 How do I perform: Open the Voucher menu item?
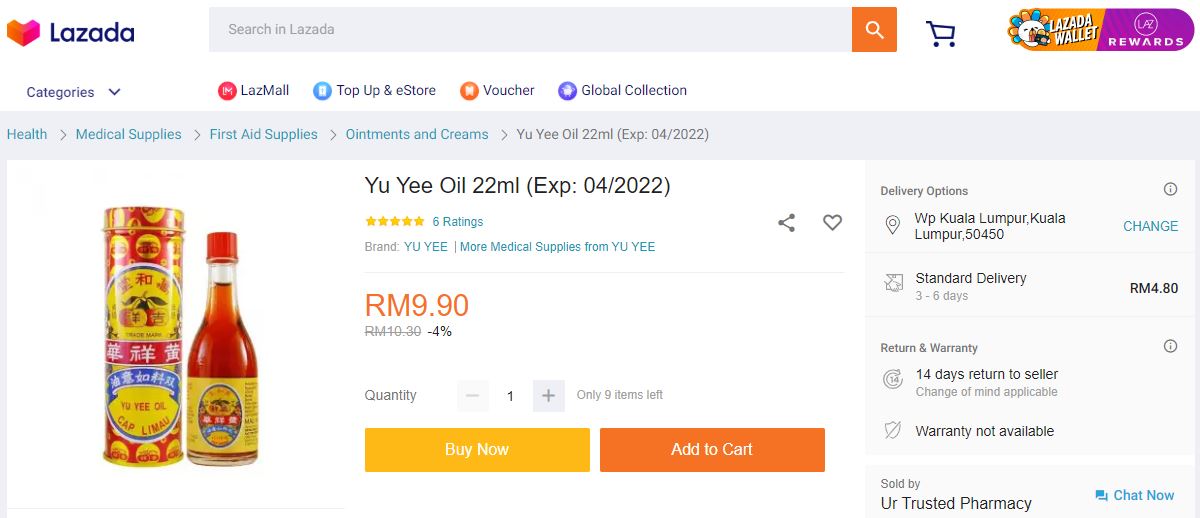click(x=498, y=91)
